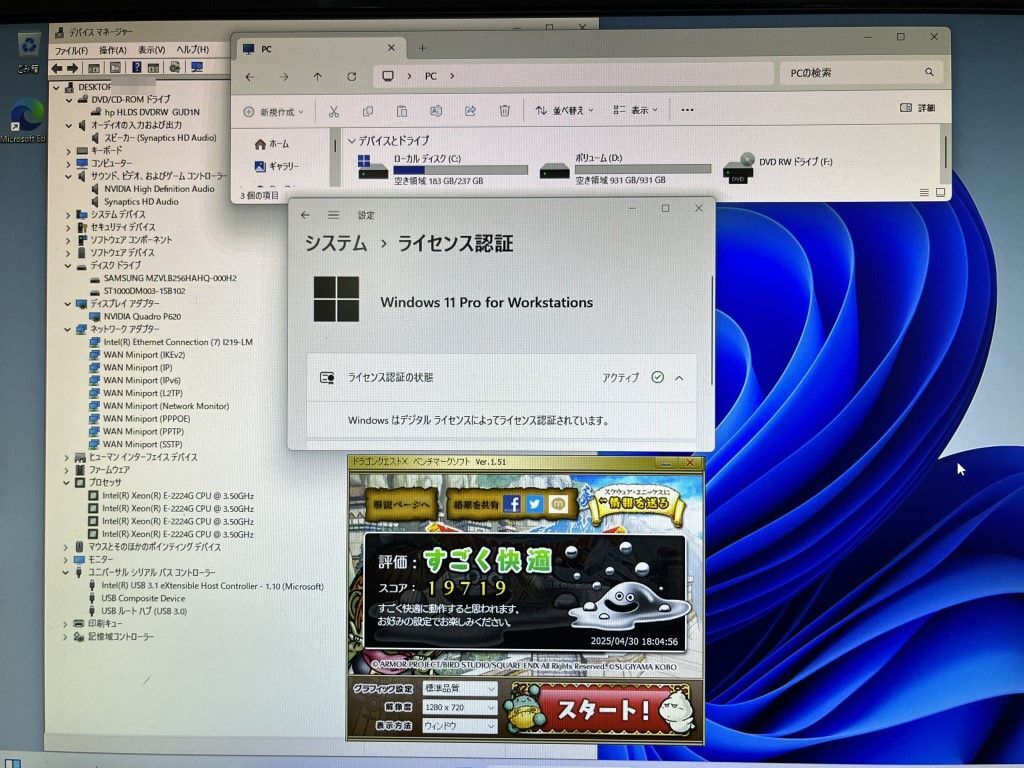Click the Rename icon in Explorer toolbar
Image resolution: width=1024 pixels, height=768 pixels.
[x=436, y=111]
